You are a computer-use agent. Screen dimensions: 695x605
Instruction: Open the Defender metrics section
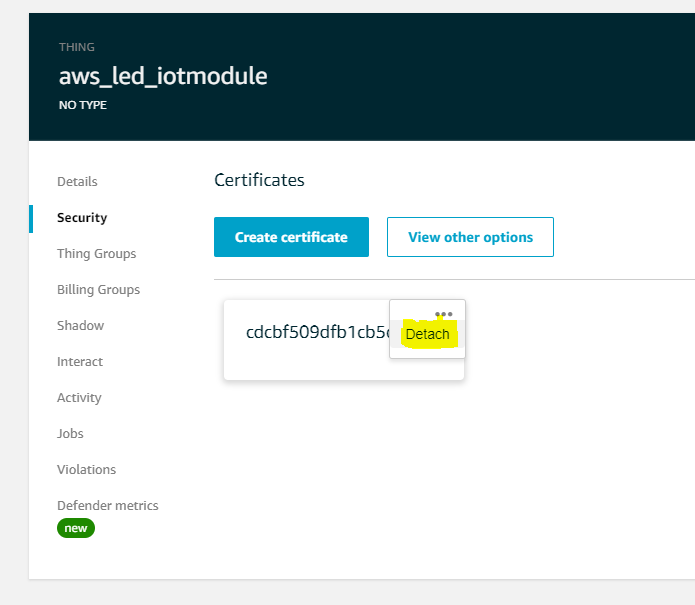coord(107,506)
